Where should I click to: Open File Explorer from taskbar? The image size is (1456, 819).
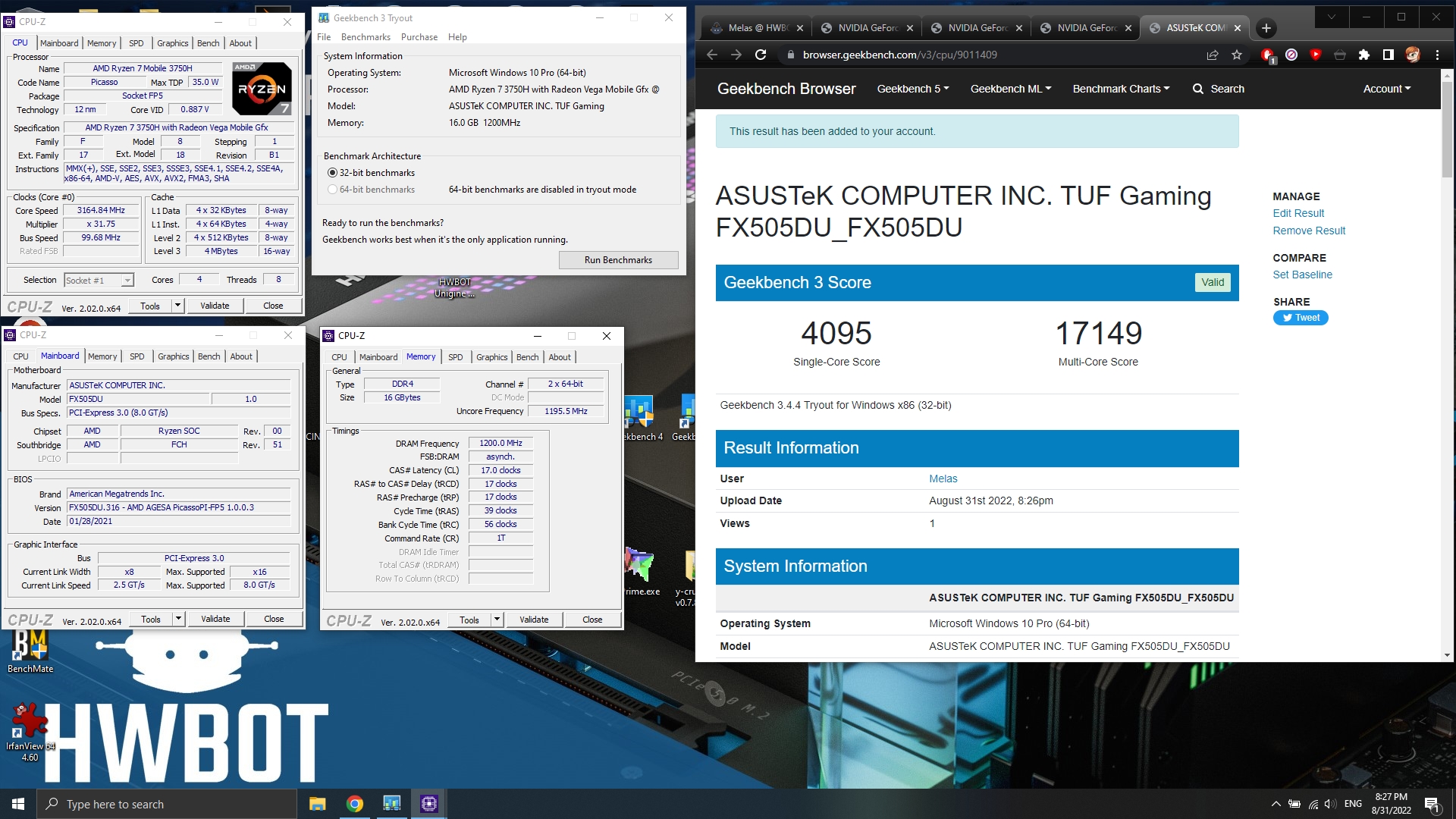pyautogui.click(x=317, y=804)
